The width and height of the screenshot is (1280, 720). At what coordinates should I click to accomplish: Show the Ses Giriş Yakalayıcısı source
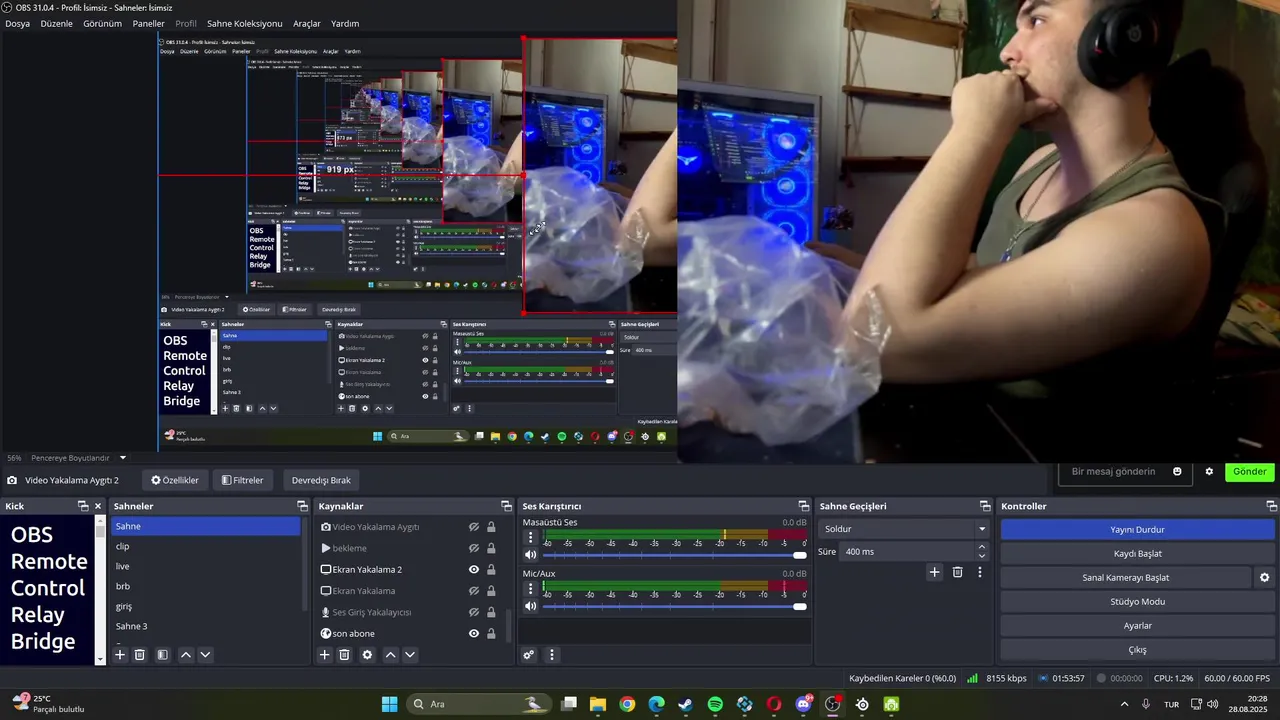pyautogui.click(x=474, y=612)
